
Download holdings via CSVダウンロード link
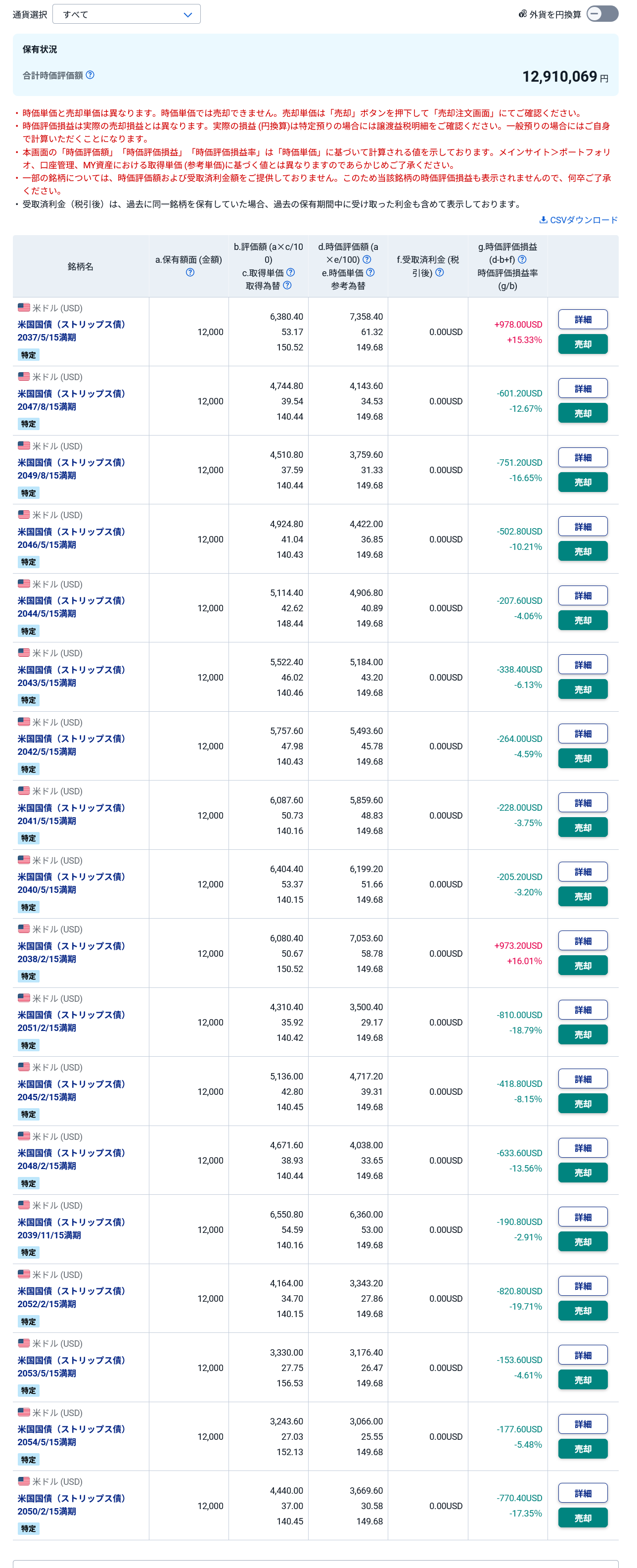click(x=579, y=220)
